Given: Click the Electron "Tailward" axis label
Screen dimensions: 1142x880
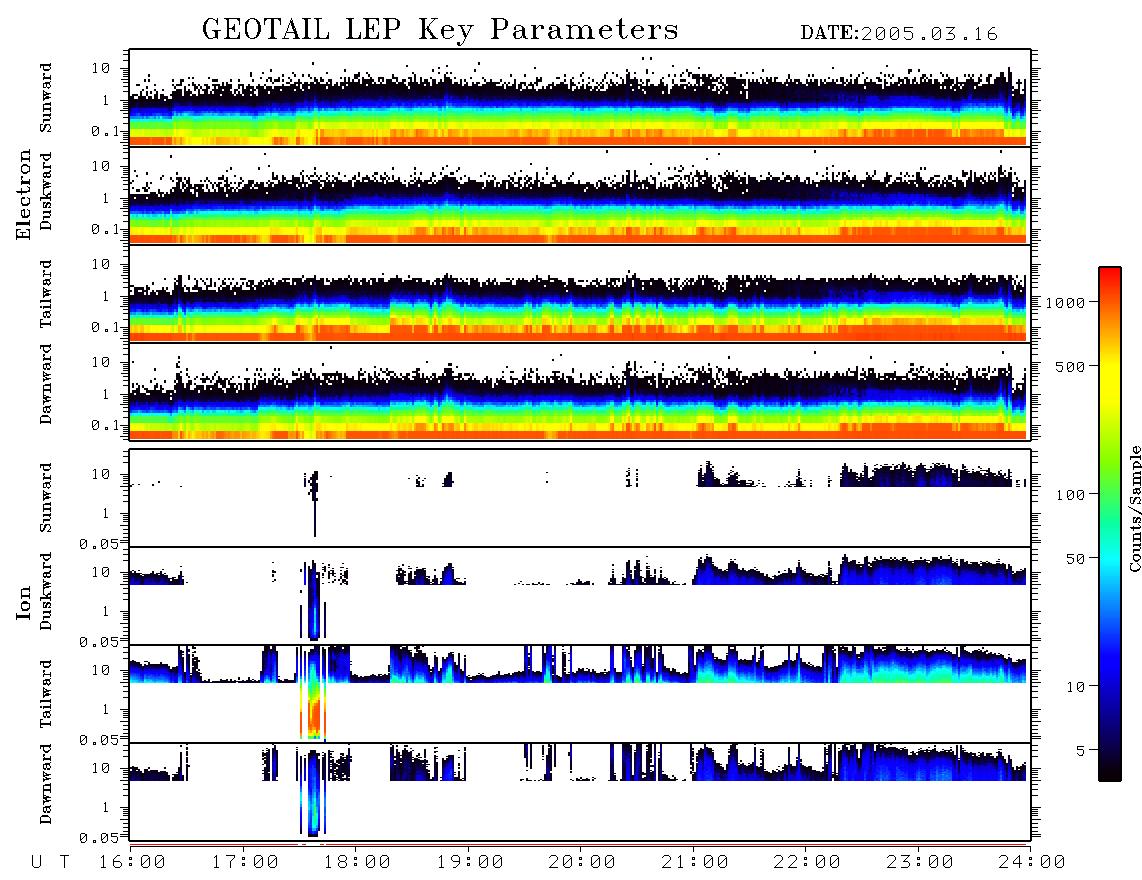Looking at the screenshot, I should pos(46,294).
